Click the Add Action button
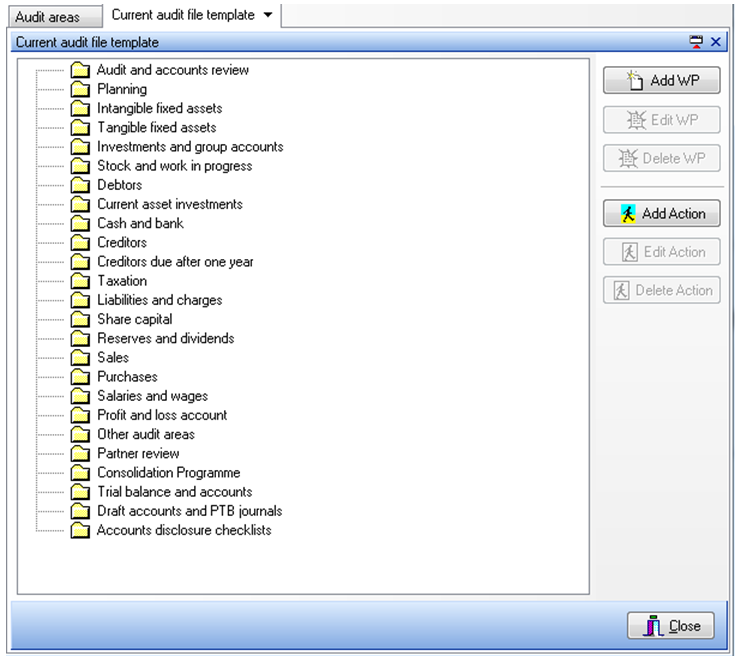The image size is (738, 659). 661,214
